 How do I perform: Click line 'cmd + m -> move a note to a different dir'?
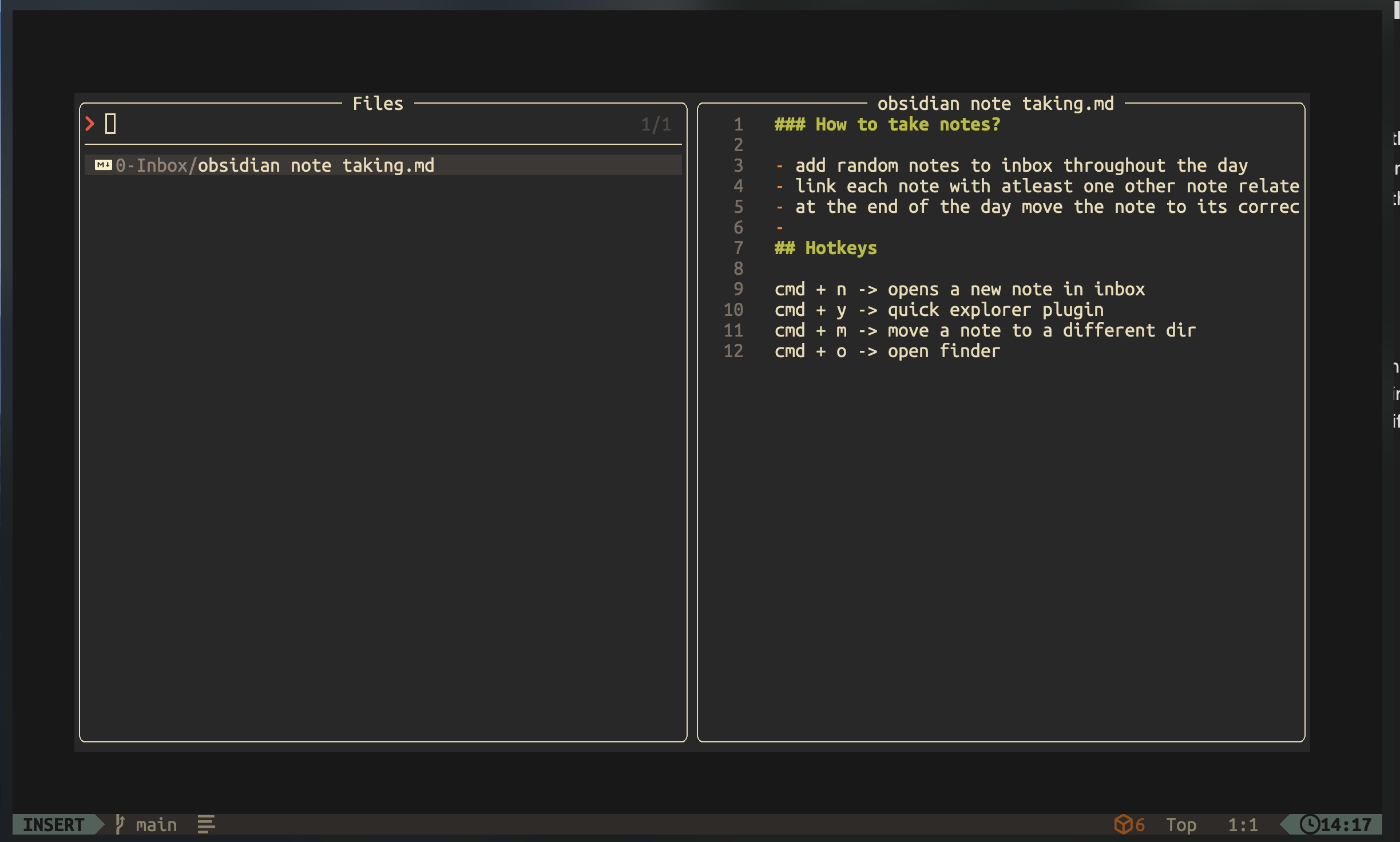point(985,330)
